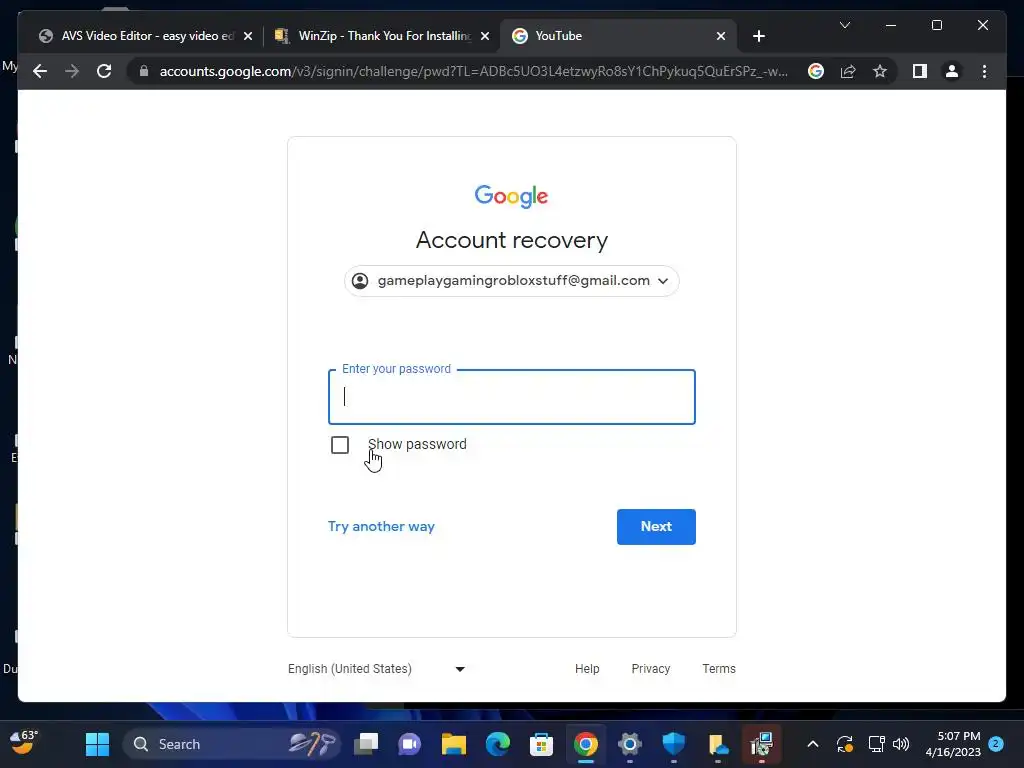
Task: Click the Account recovery heading
Action: click(511, 240)
